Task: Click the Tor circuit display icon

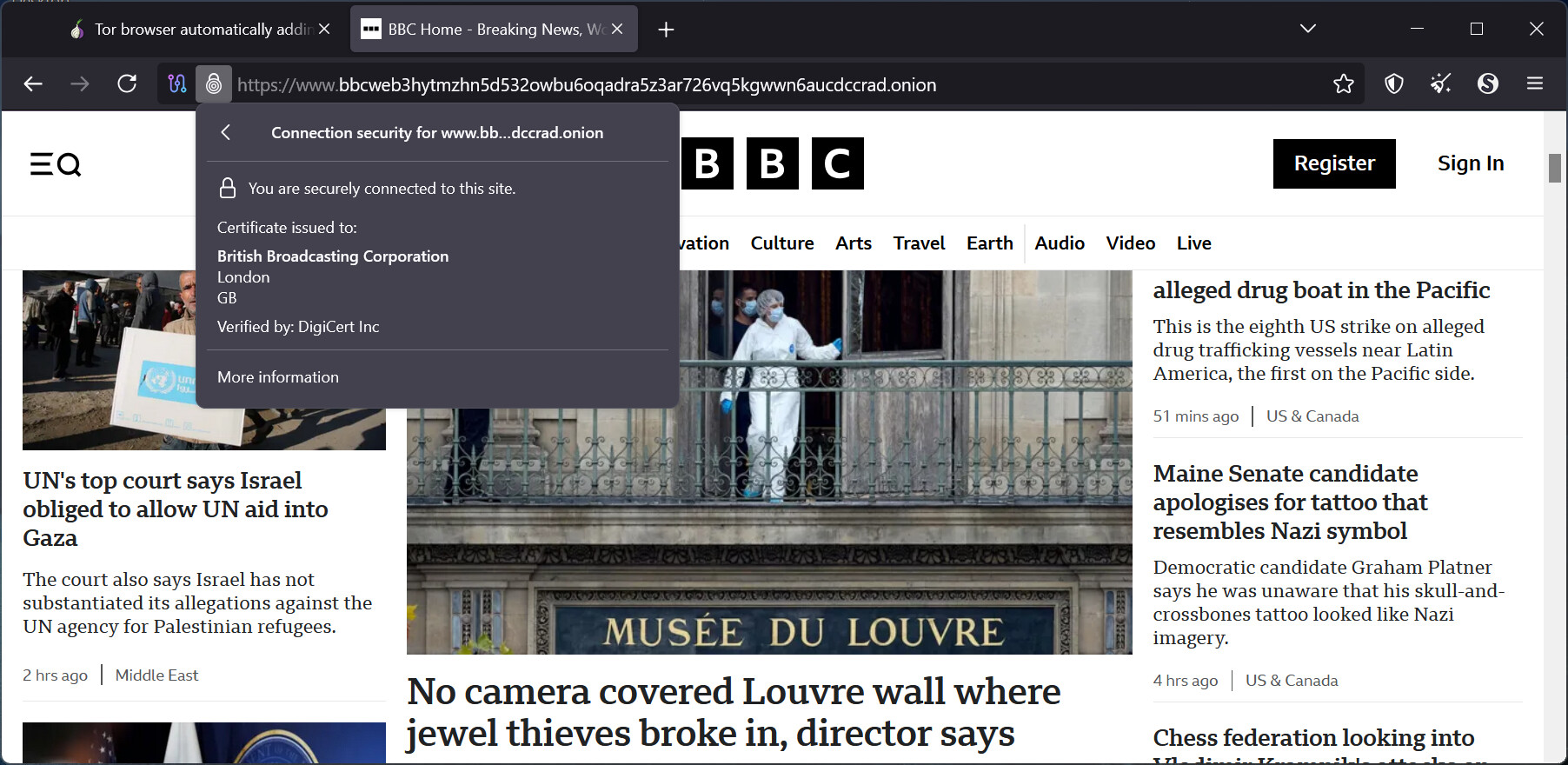Action: [x=177, y=83]
